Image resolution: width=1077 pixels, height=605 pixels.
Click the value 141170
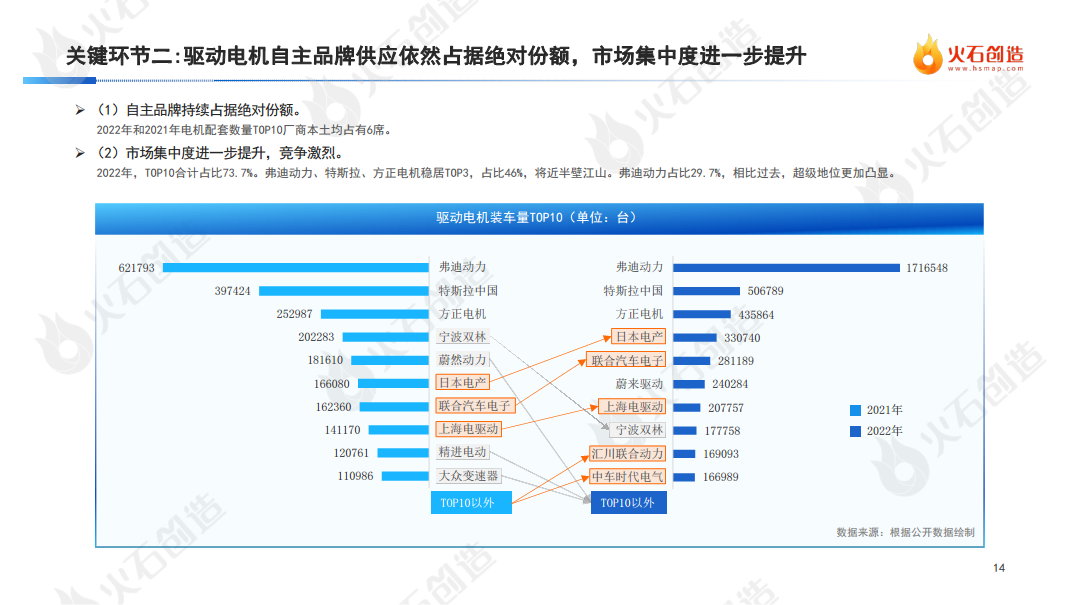click(x=342, y=430)
